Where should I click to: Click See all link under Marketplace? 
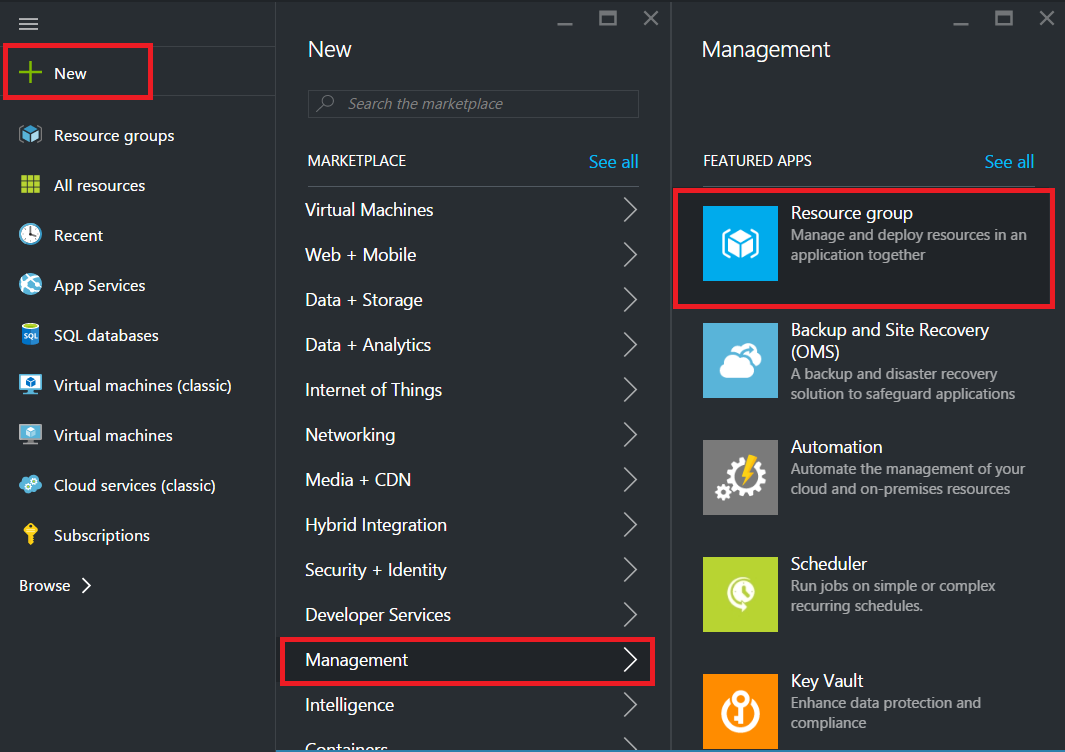click(613, 162)
